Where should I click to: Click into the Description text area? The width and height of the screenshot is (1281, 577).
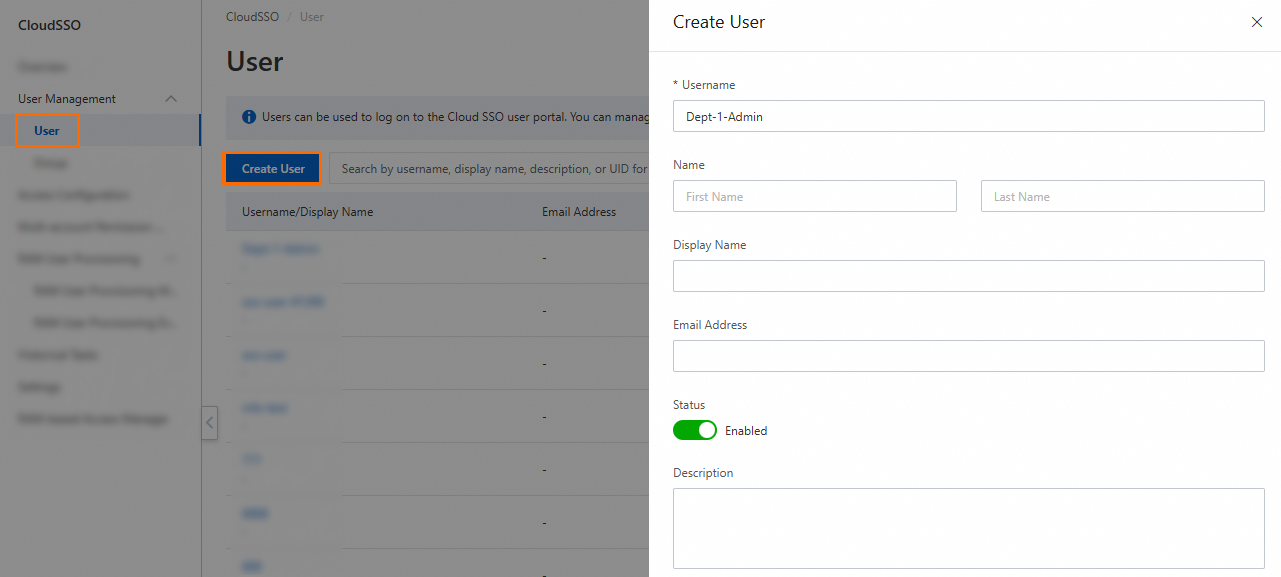(968, 528)
